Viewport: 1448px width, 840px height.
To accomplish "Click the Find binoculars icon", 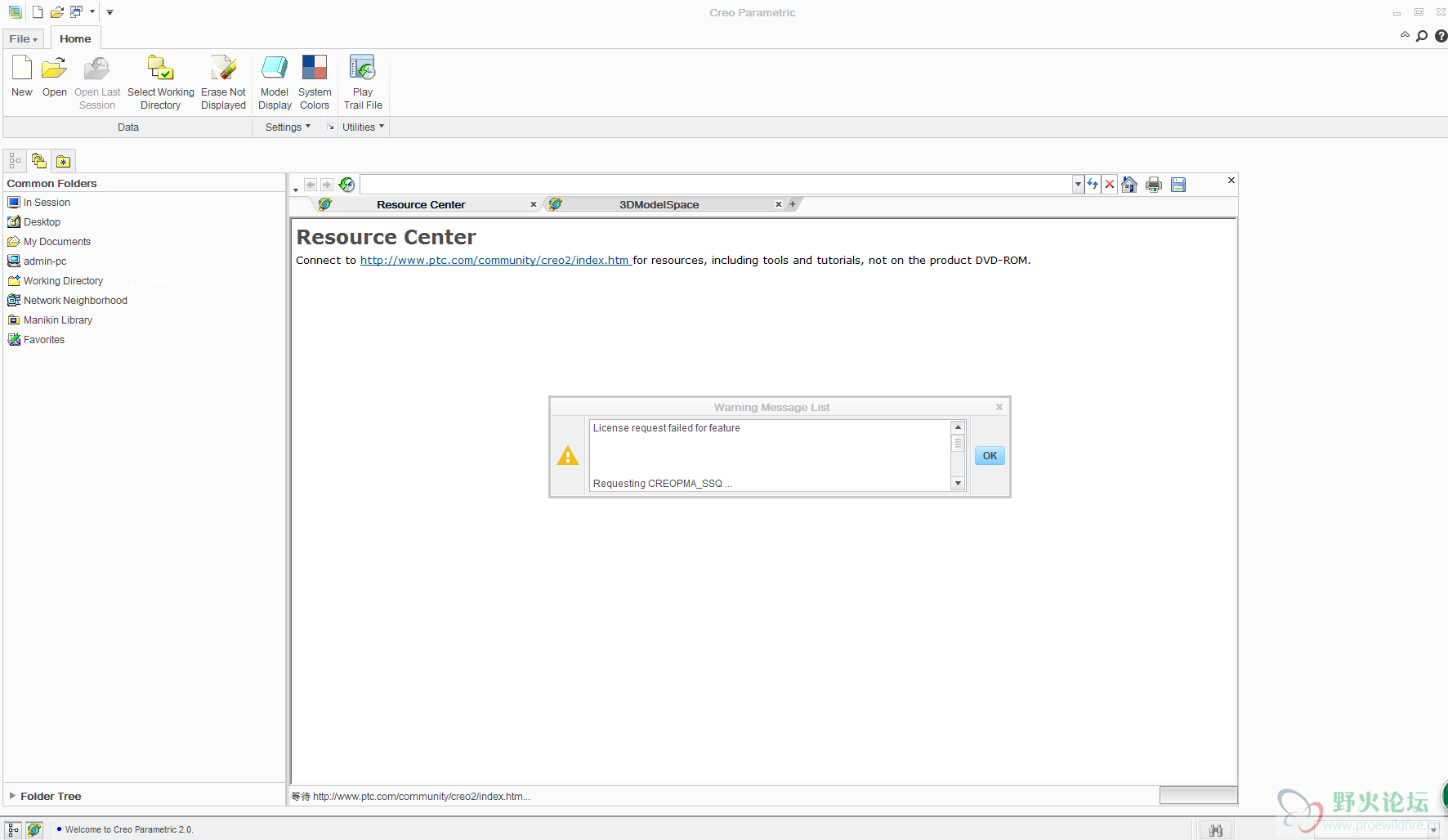I will (1216, 830).
